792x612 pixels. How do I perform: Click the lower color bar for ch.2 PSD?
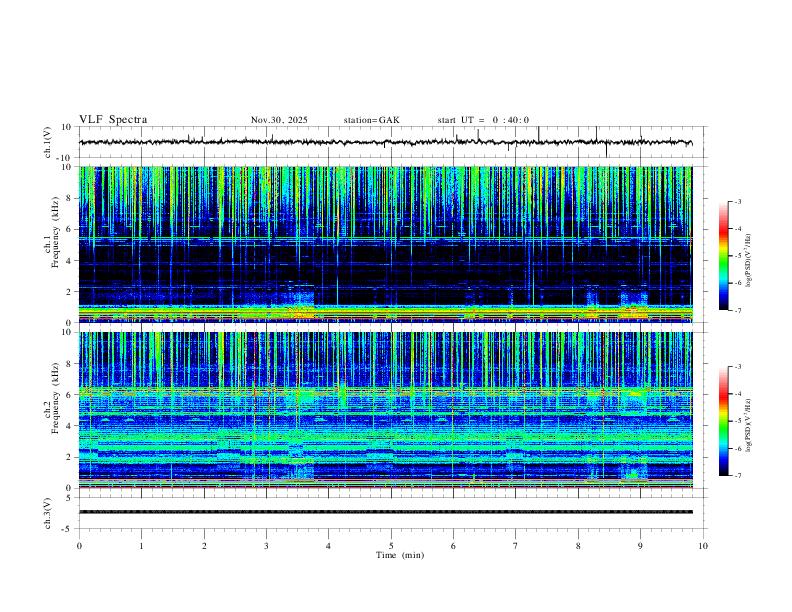pyautogui.click(x=724, y=421)
